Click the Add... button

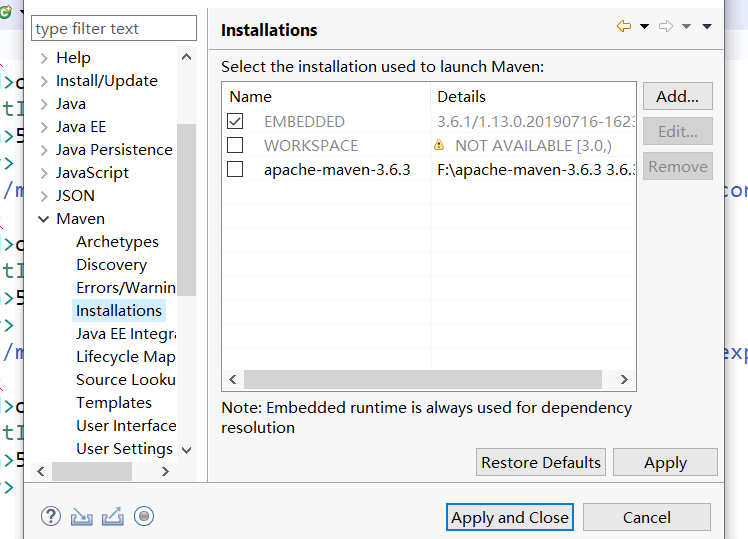pos(677,96)
